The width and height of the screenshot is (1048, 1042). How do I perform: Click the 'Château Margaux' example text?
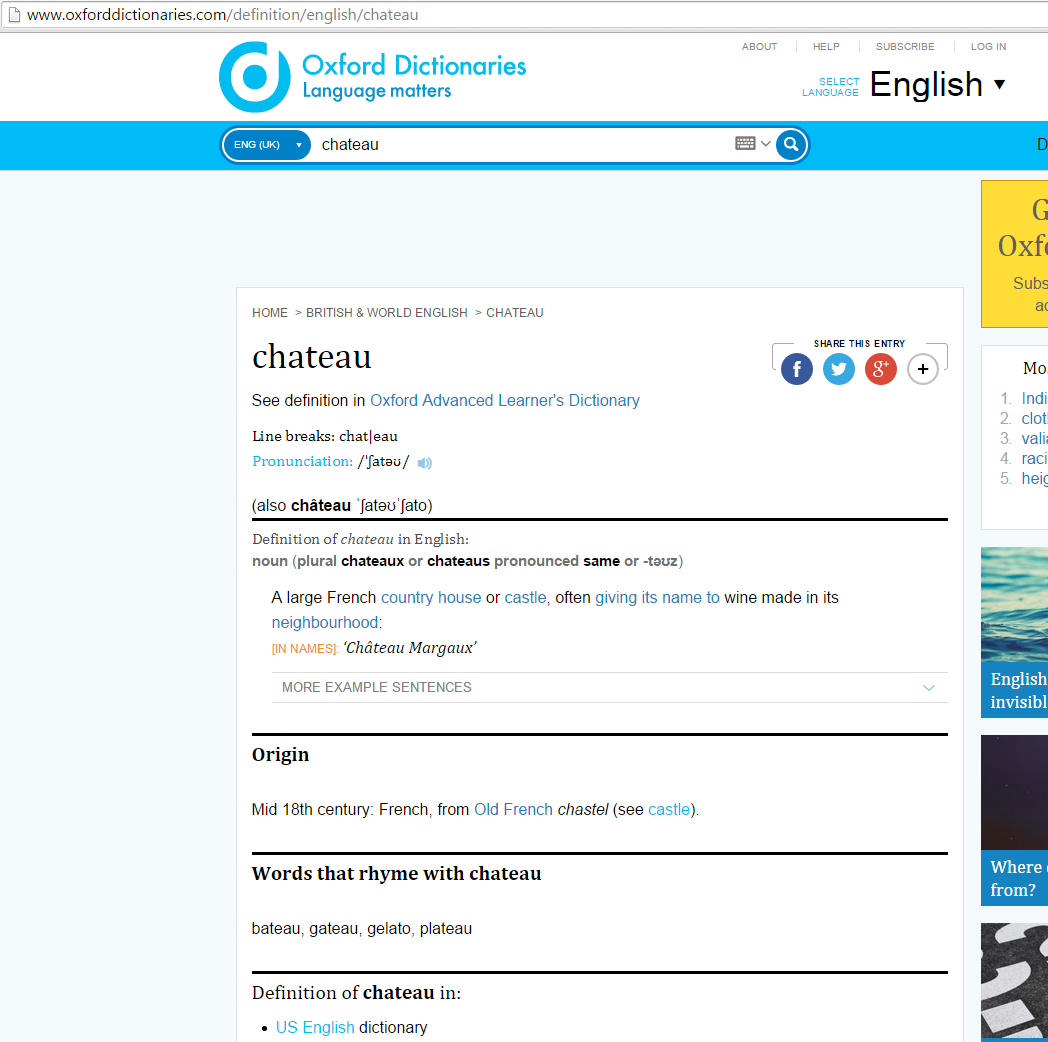coord(410,648)
